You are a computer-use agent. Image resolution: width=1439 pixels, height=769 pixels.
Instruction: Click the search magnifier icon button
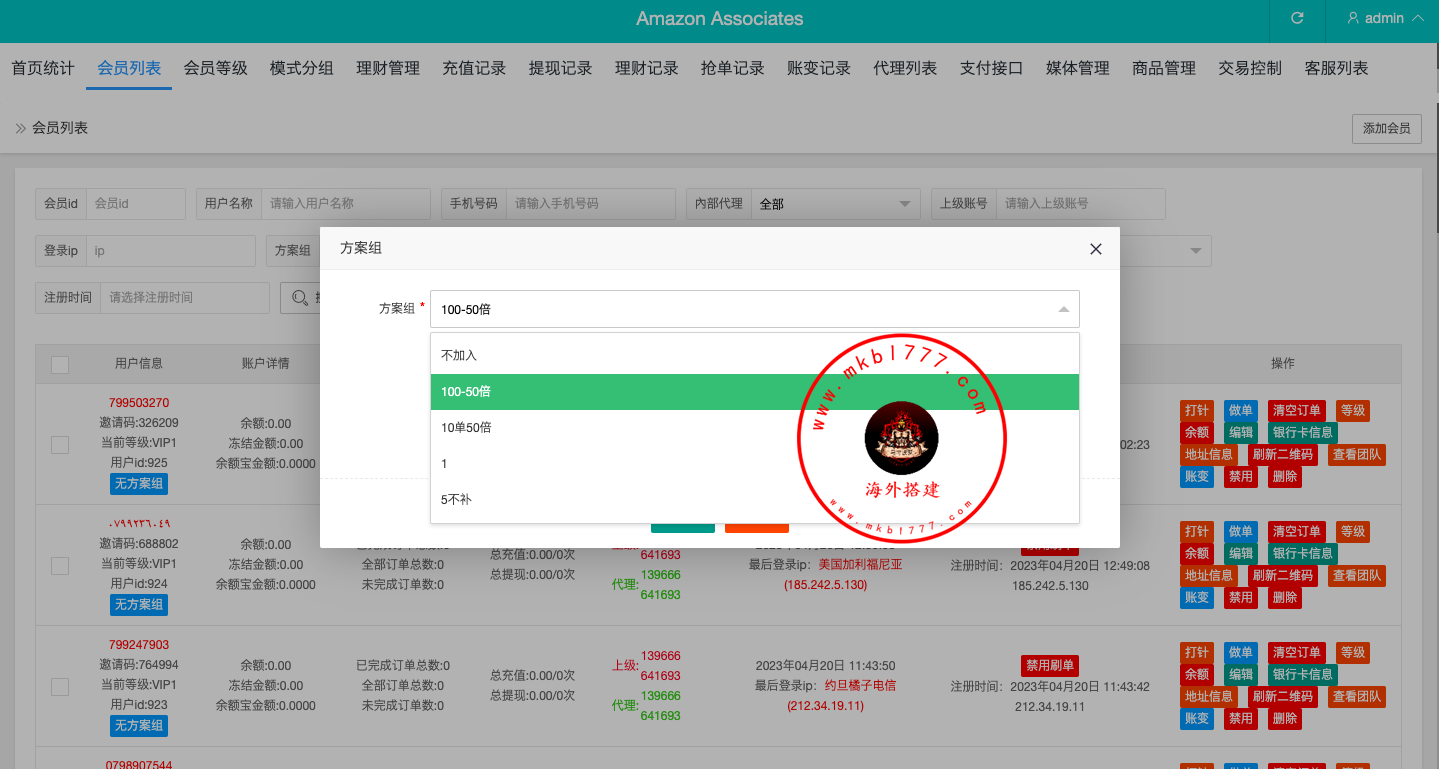click(x=299, y=297)
